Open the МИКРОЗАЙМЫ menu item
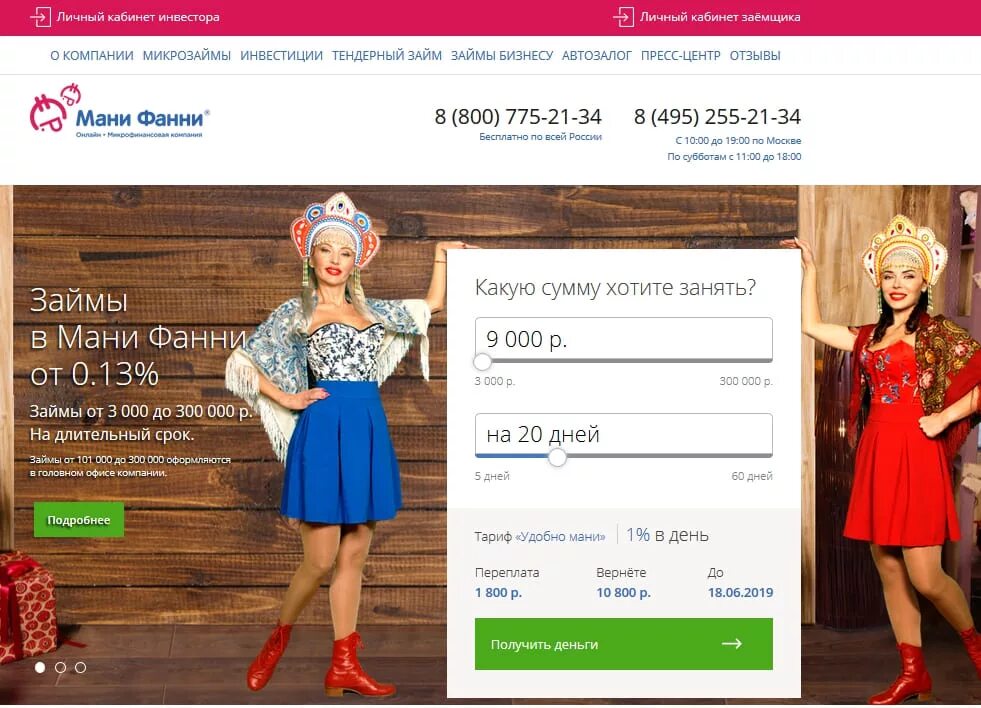Image resolution: width=981 pixels, height=708 pixels. click(x=186, y=56)
